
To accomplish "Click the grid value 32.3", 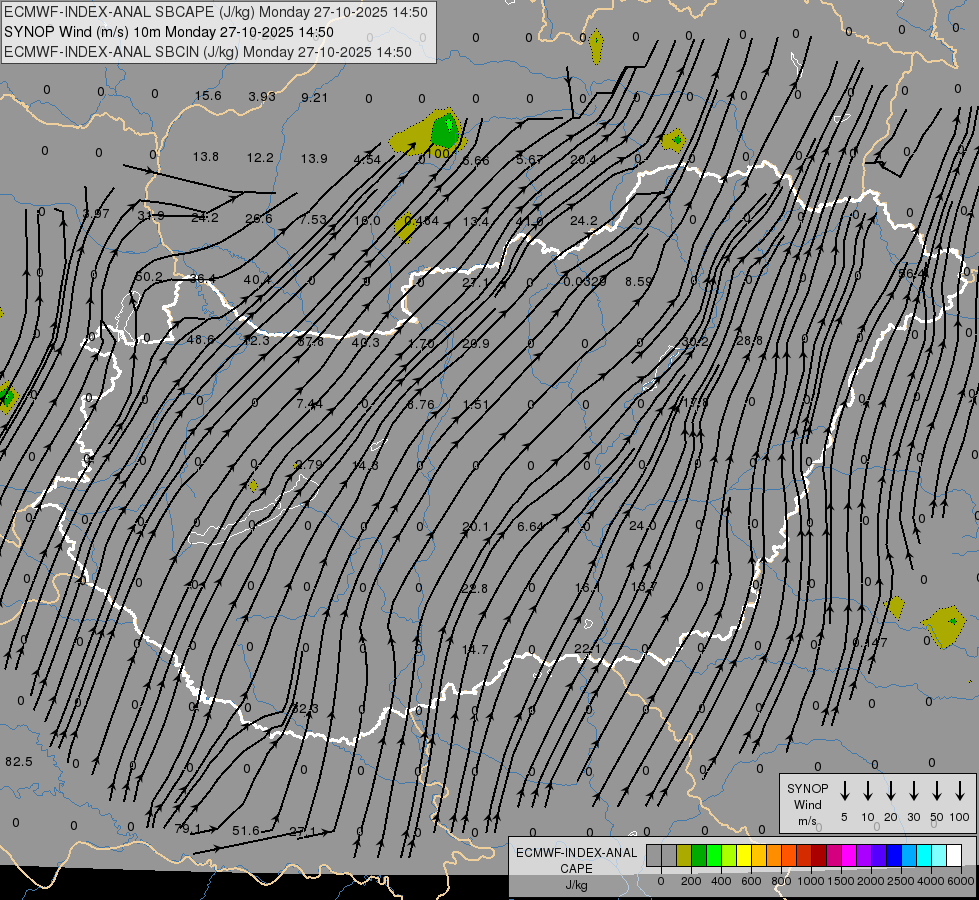I will tap(305, 708).
